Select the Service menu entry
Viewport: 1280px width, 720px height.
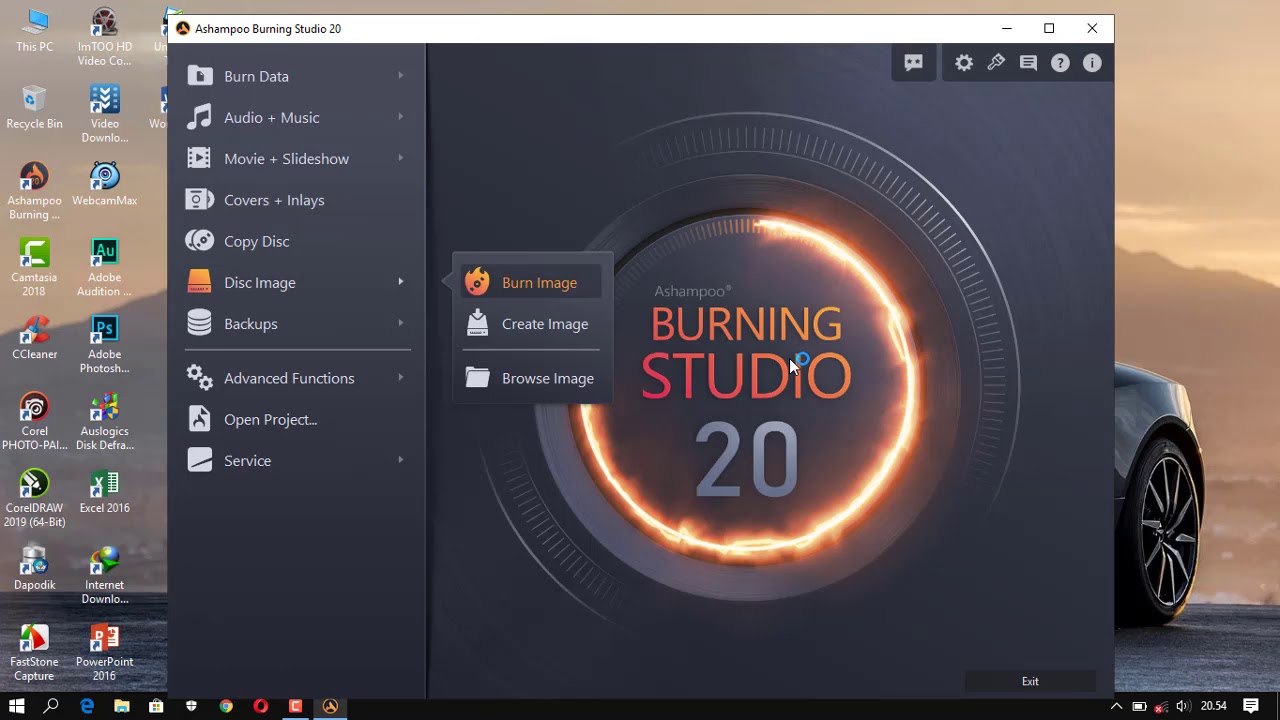pos(297,460)
